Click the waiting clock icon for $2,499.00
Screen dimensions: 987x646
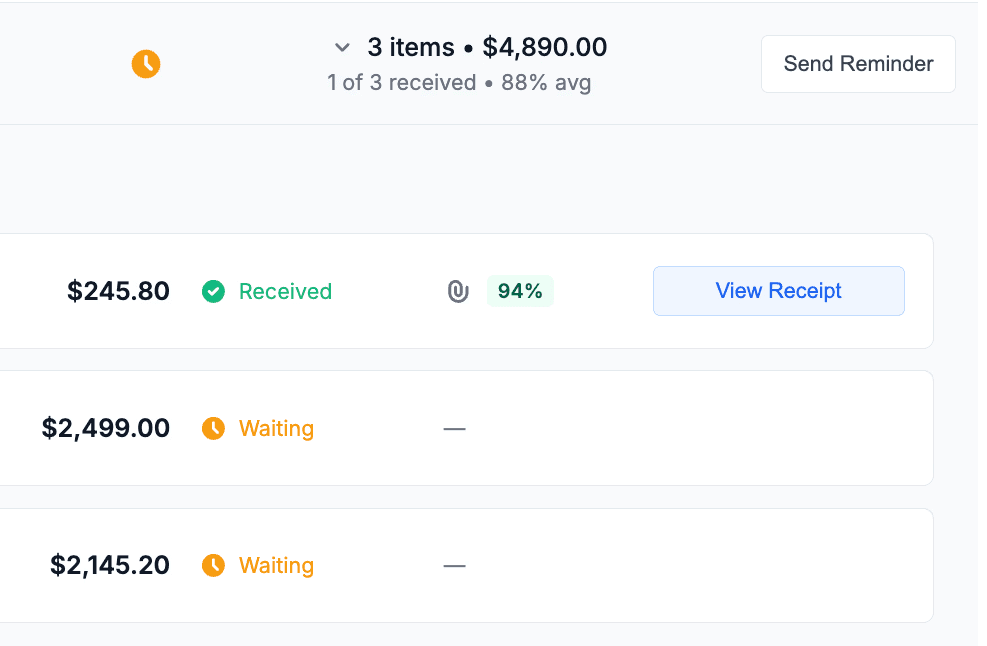tap(213, 429)
